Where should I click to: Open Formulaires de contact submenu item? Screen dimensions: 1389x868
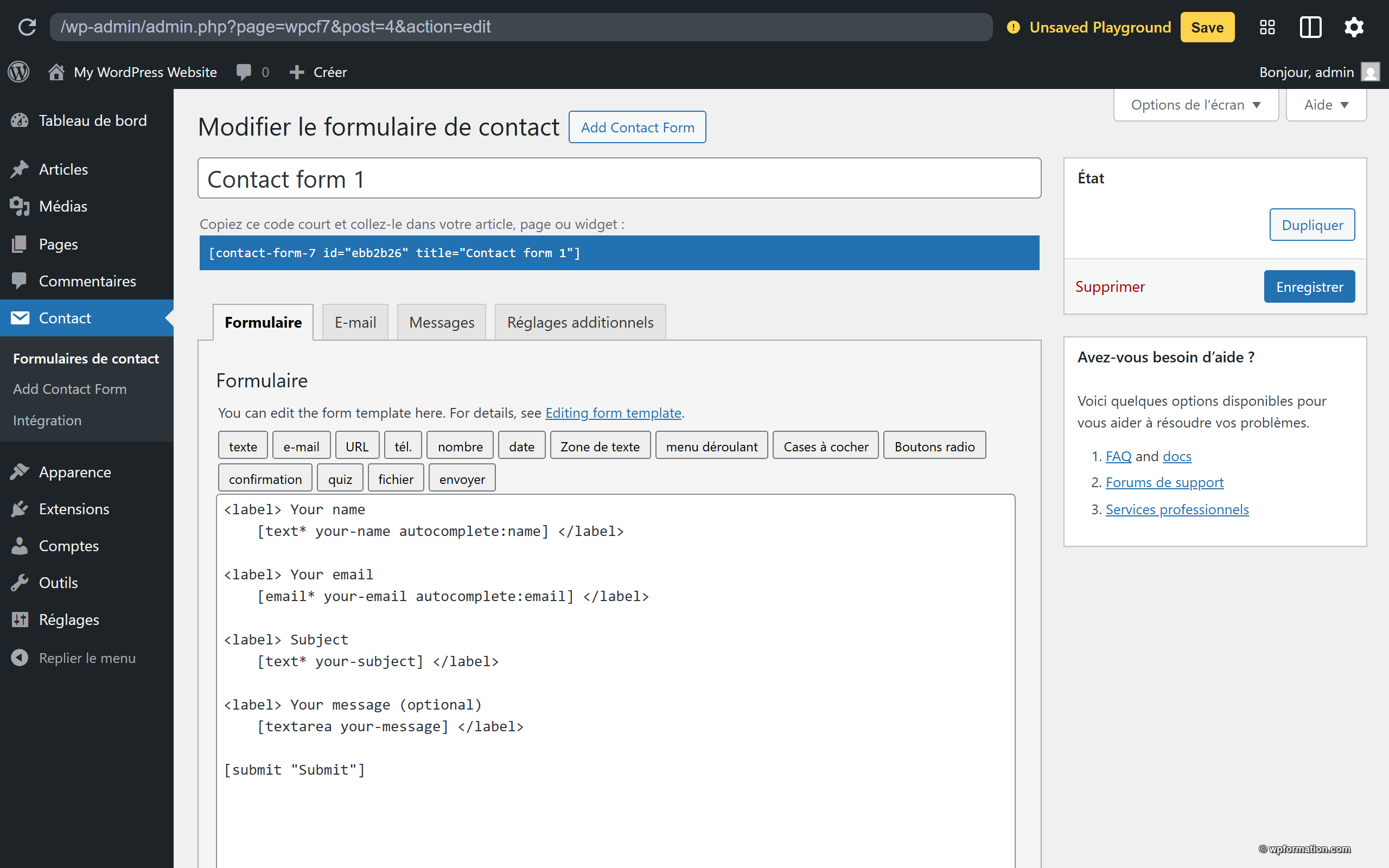86,358
